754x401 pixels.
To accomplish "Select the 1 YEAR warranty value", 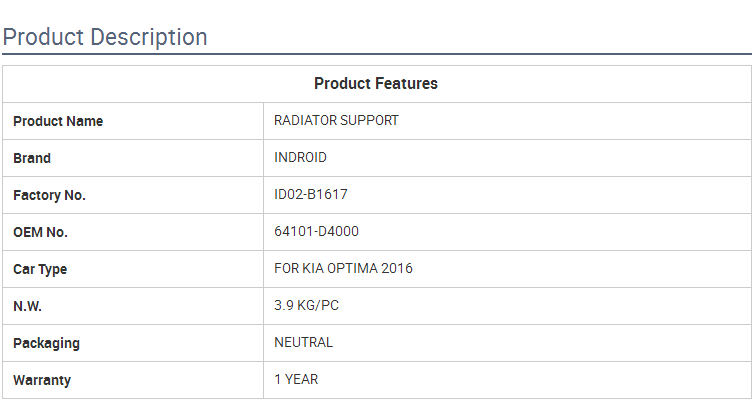I will point(296,379).
